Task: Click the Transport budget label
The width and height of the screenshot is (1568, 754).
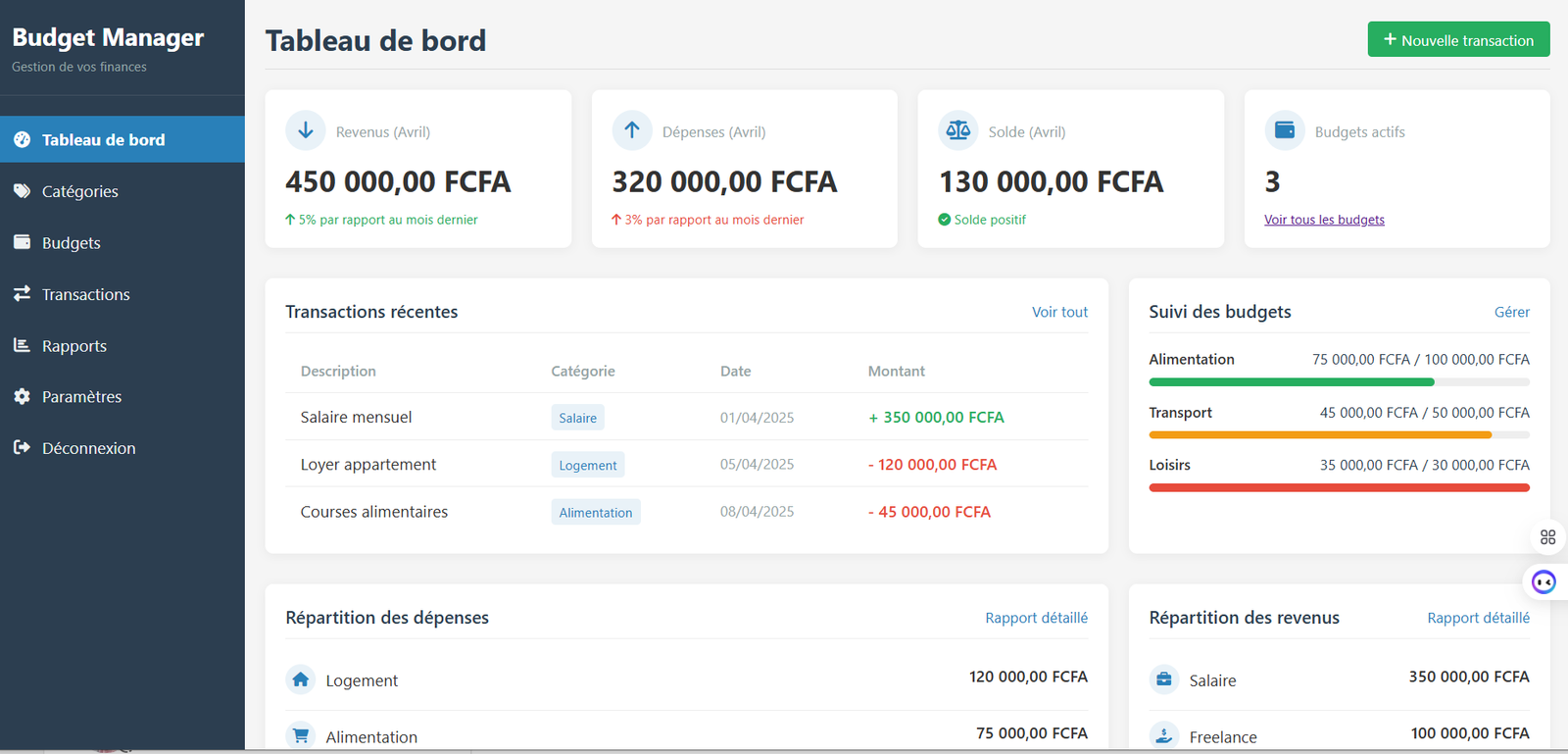Action: [1180, 413]
